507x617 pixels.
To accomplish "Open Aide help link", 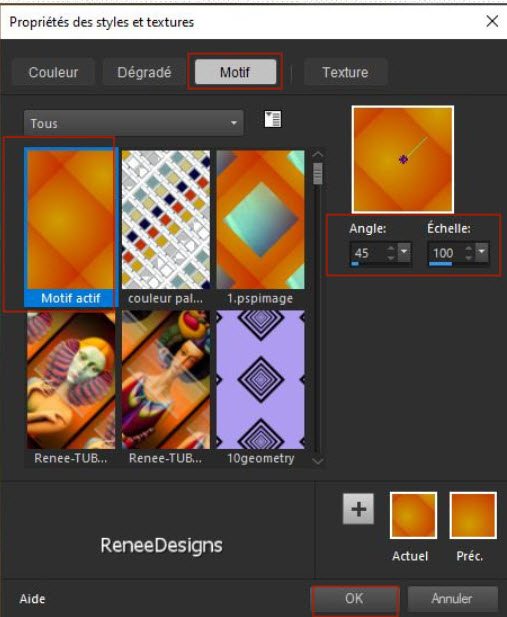I will pyautogui.click(x=33, y=599).
